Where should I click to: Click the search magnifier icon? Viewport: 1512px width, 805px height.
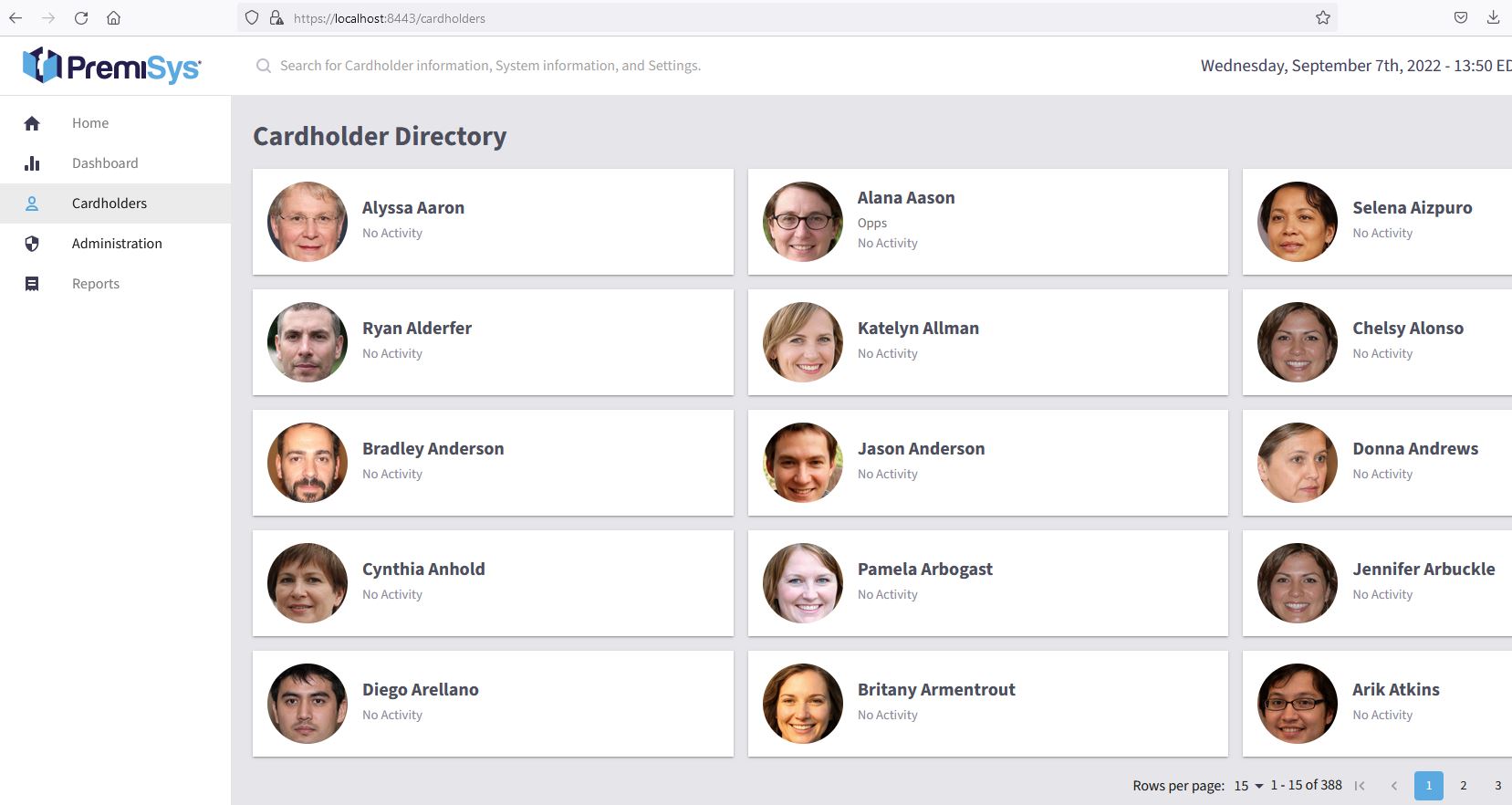[264, 66]
